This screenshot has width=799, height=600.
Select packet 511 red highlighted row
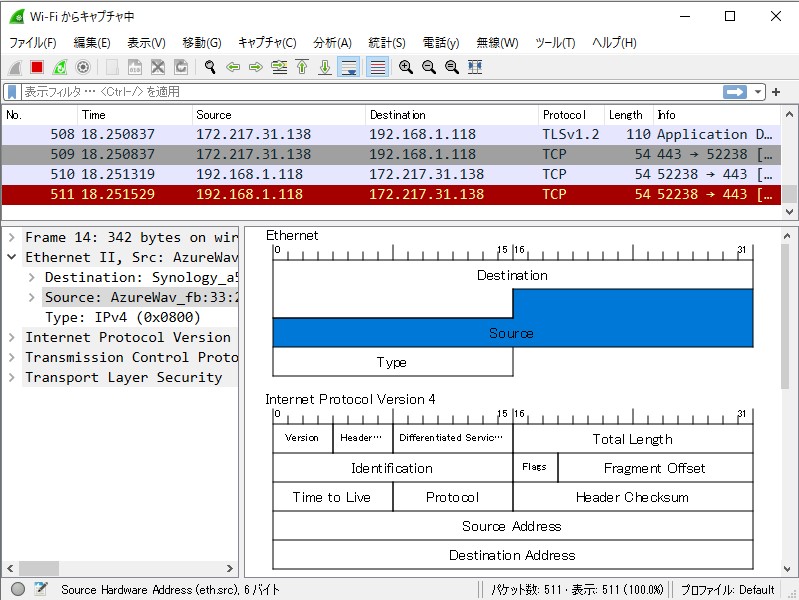(391, 194)
